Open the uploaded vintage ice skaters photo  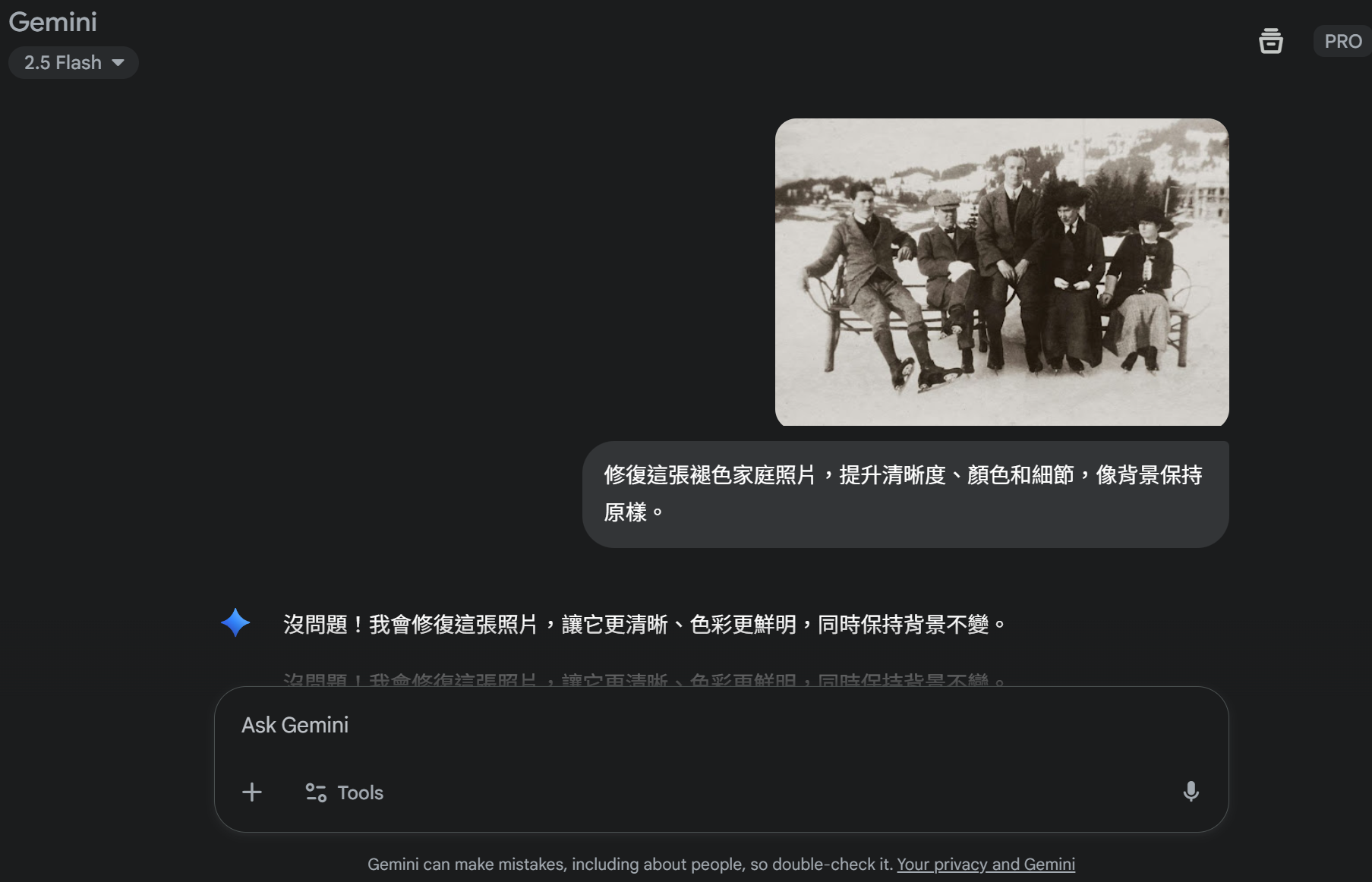tap(1001, 272)
